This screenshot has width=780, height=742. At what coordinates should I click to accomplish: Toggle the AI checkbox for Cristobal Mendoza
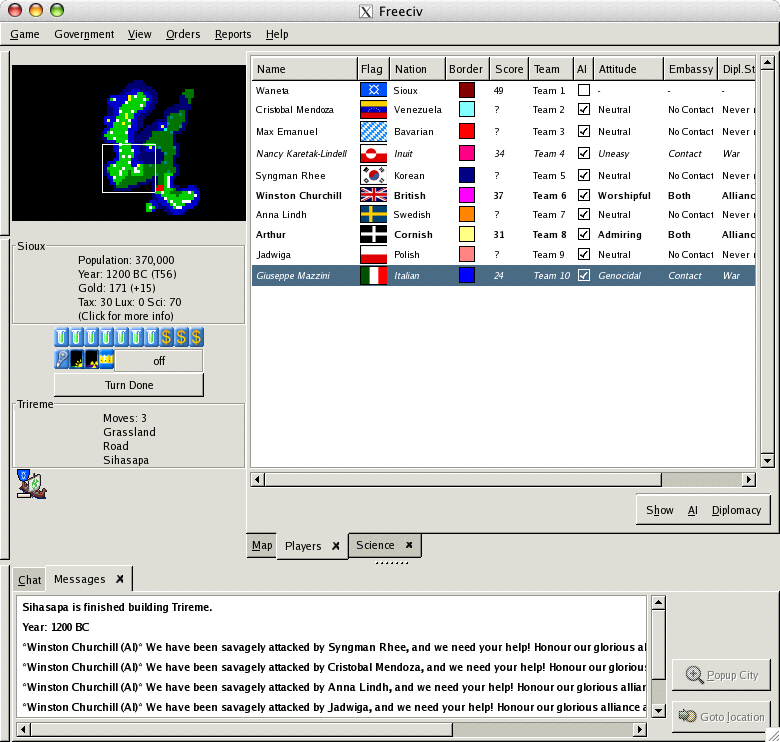[584, 109]
